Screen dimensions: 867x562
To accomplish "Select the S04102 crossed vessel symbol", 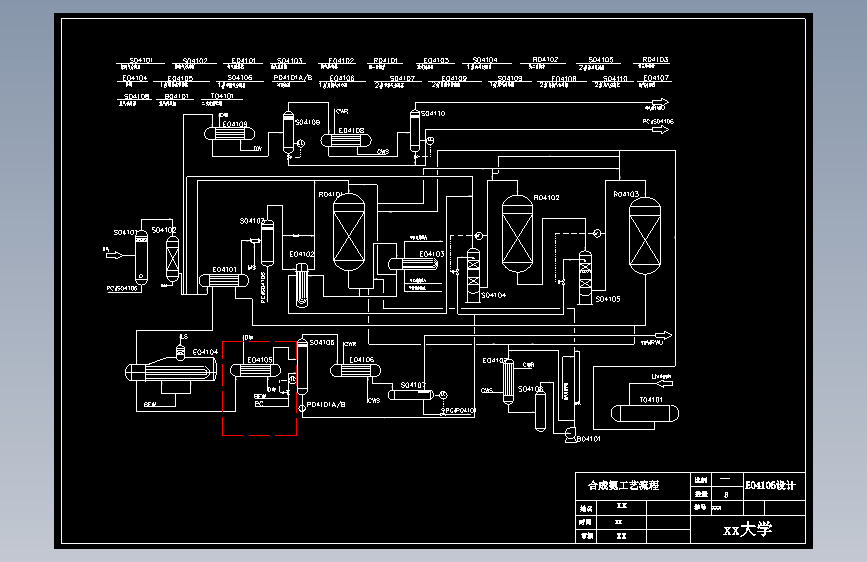I will (x=173, y=259).
